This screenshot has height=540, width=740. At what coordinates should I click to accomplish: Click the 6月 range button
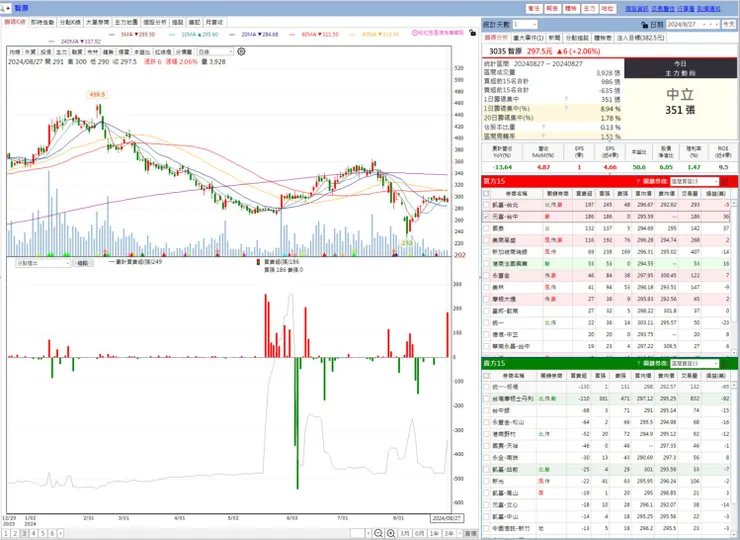(420, 533)
